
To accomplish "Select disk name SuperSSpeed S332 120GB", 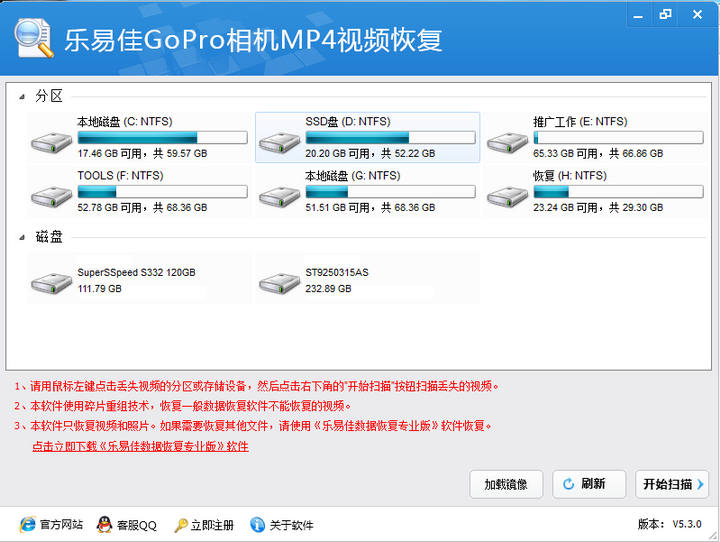I will tap(136, 272).
